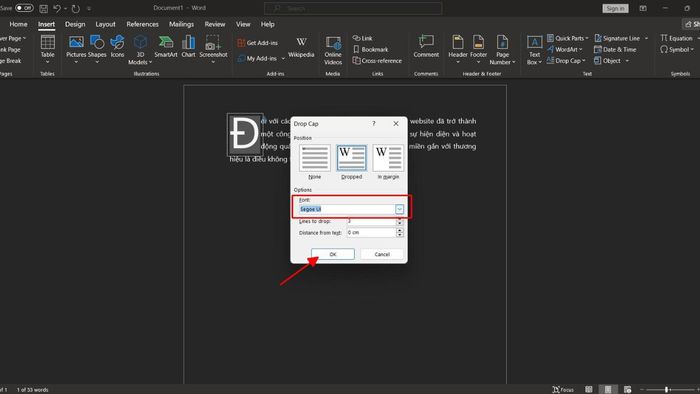This screenshot has width=700, height=394.
Task: Open the Pictures insert tool
Action: click(x=76, y=49)
